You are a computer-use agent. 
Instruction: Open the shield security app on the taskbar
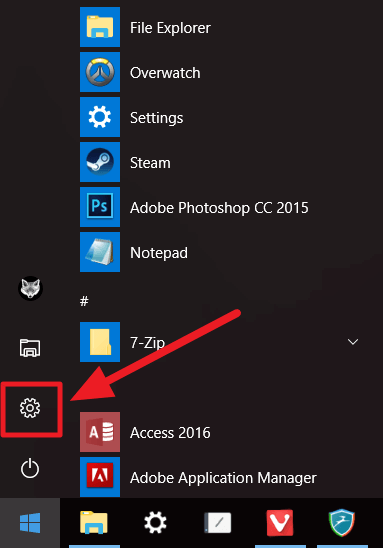tap(342, 523)
